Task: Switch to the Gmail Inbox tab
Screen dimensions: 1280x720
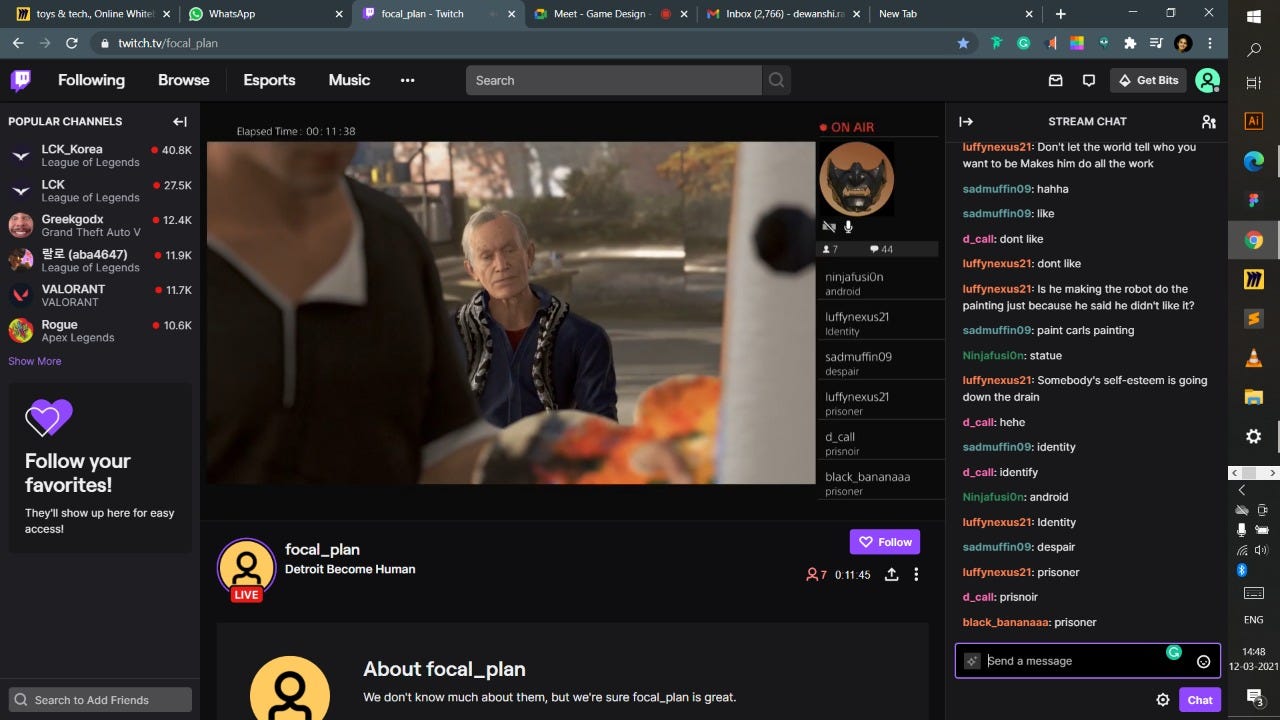Action: (x=783, y=14)
